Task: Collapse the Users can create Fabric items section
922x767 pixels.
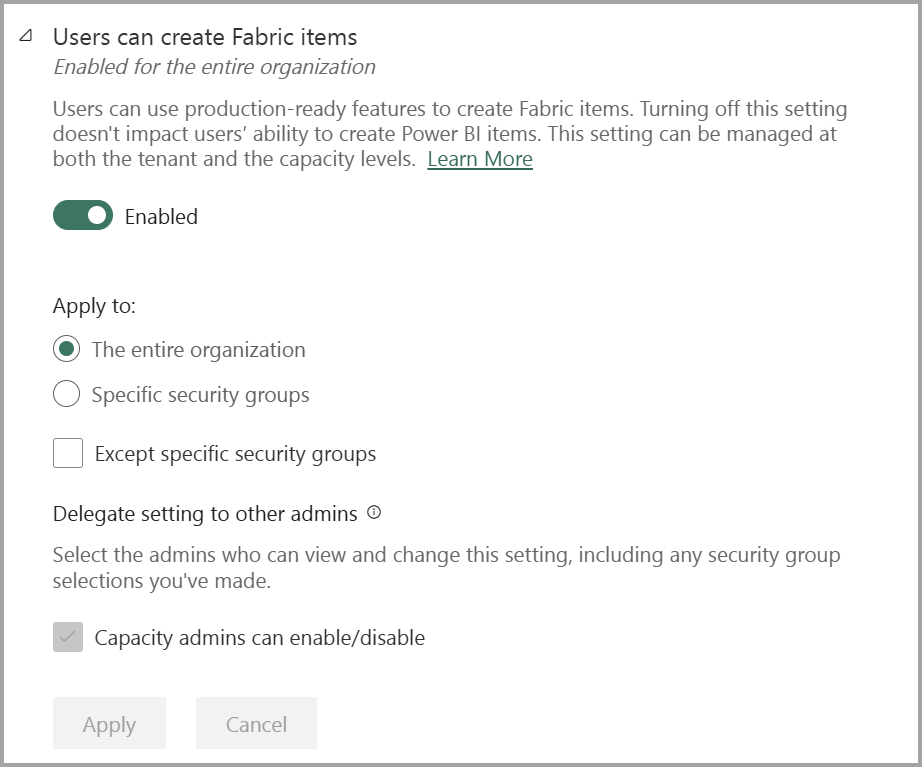Action: pyautogui.click(x=26, y=36)
